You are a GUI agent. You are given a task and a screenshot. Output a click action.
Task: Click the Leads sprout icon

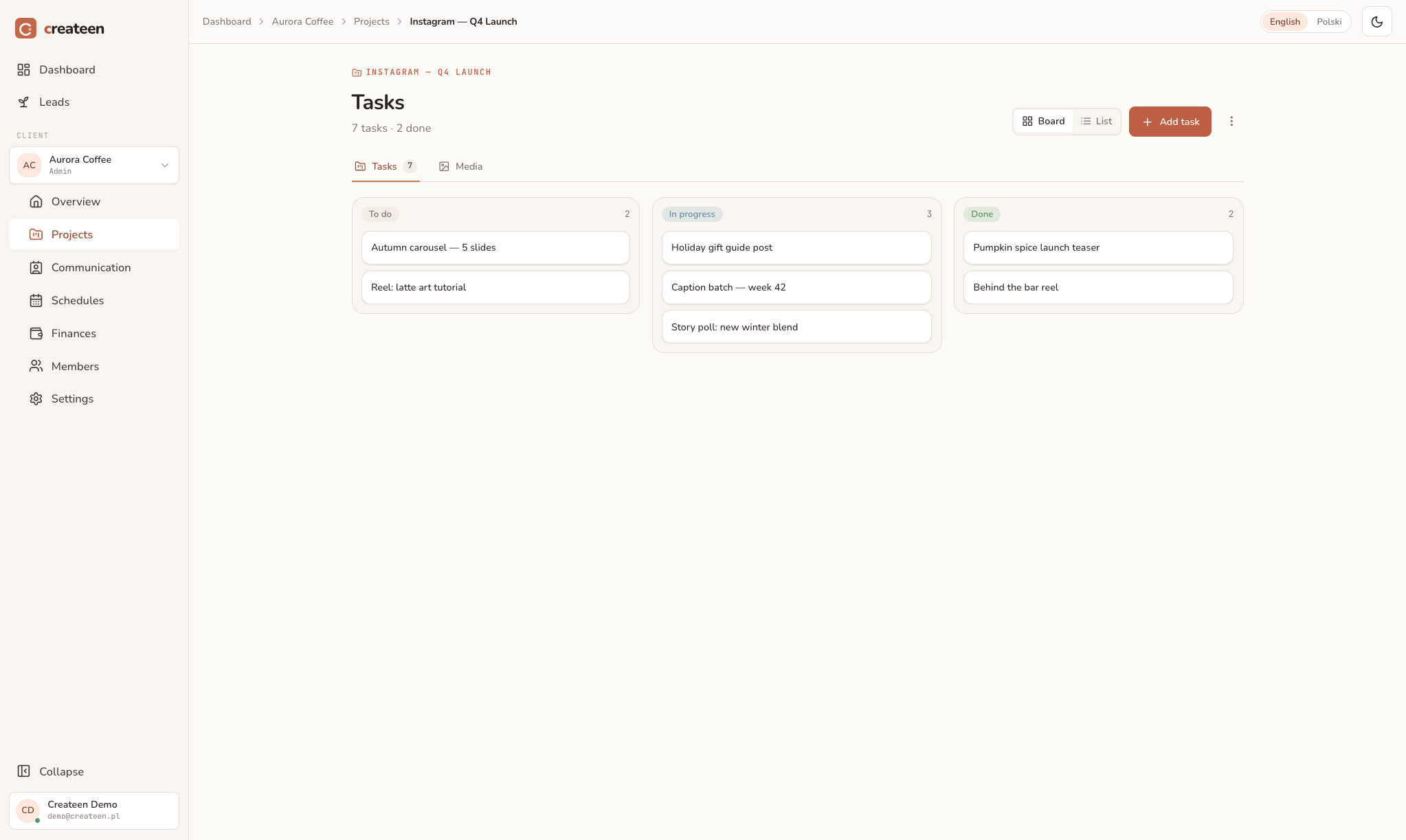tap(23, 102)
